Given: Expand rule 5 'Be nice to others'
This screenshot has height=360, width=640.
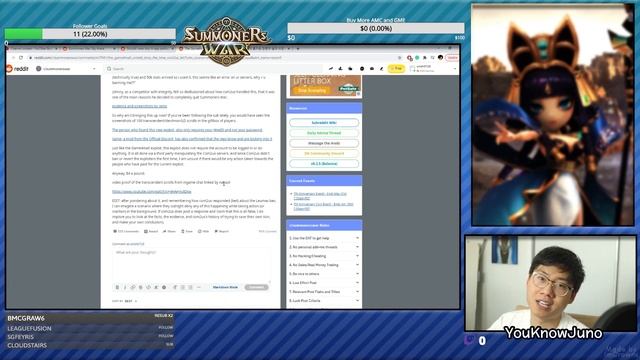Looking at the screenshot, I should pyautogui.click(x=324, y=274).
